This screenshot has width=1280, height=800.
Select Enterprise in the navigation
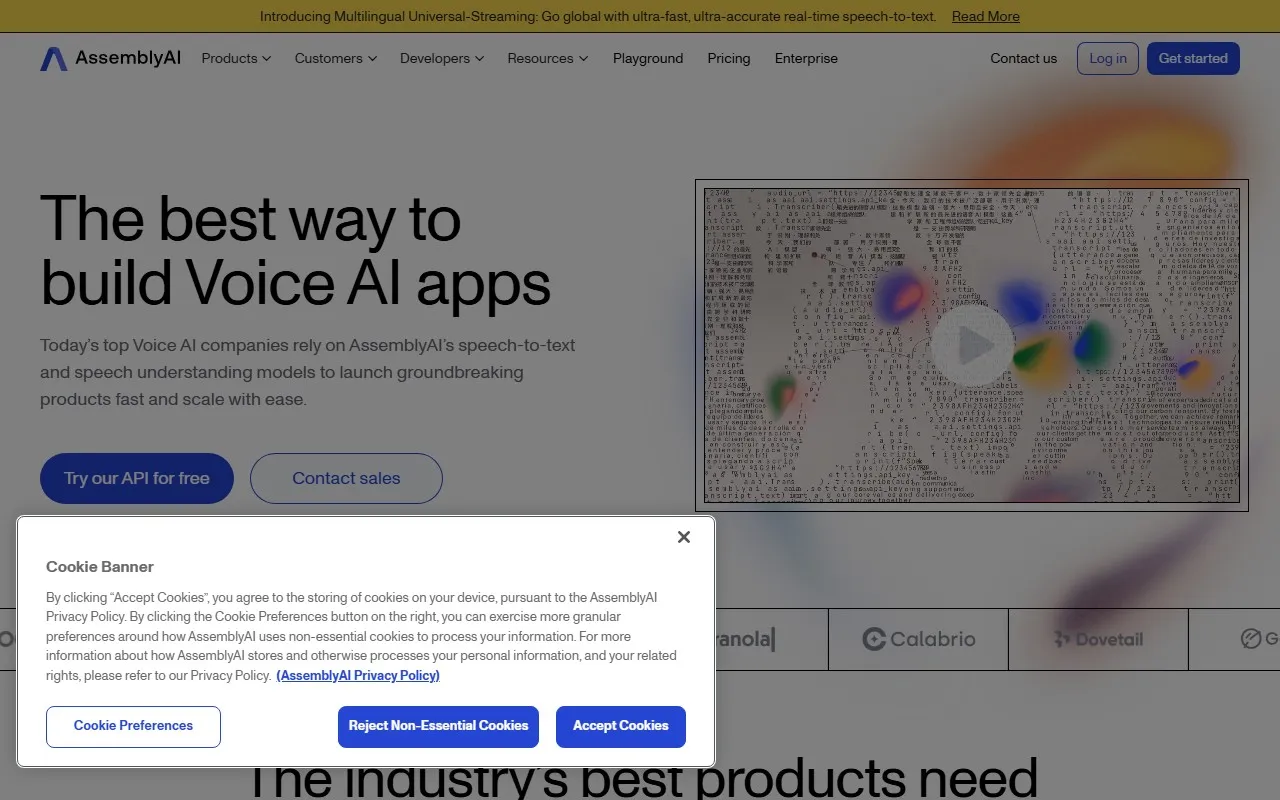click(806, 59)
